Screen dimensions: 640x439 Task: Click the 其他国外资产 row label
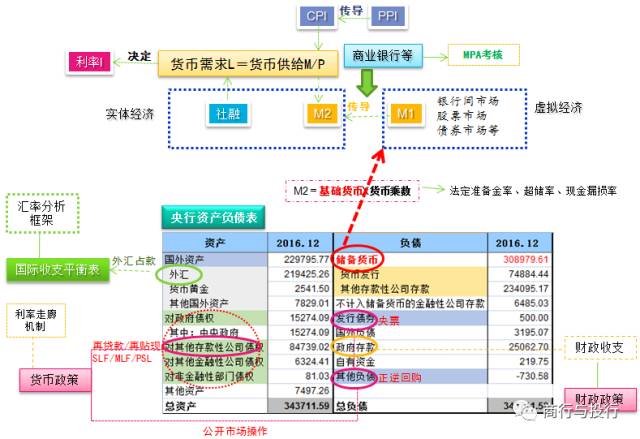198,303
